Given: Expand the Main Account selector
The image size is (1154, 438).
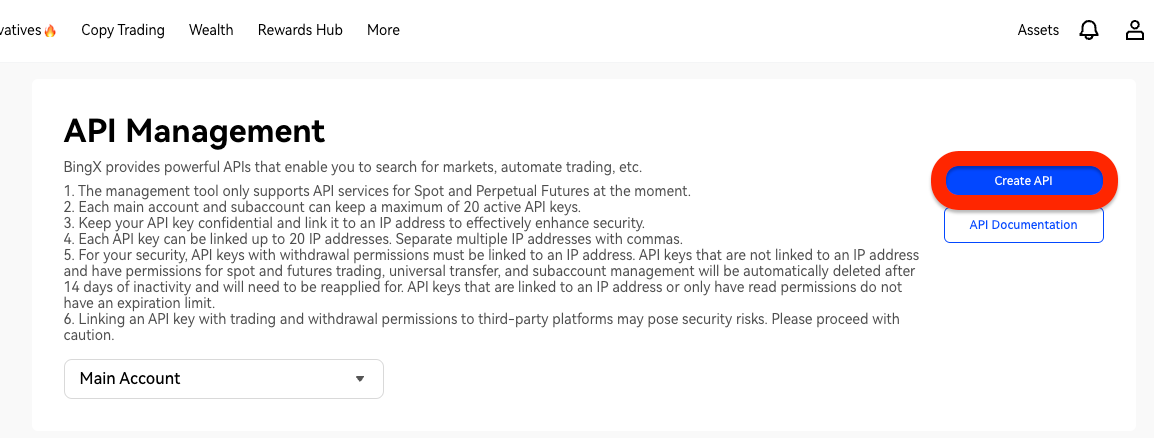Looking at the screenshot, I should 223,379.
